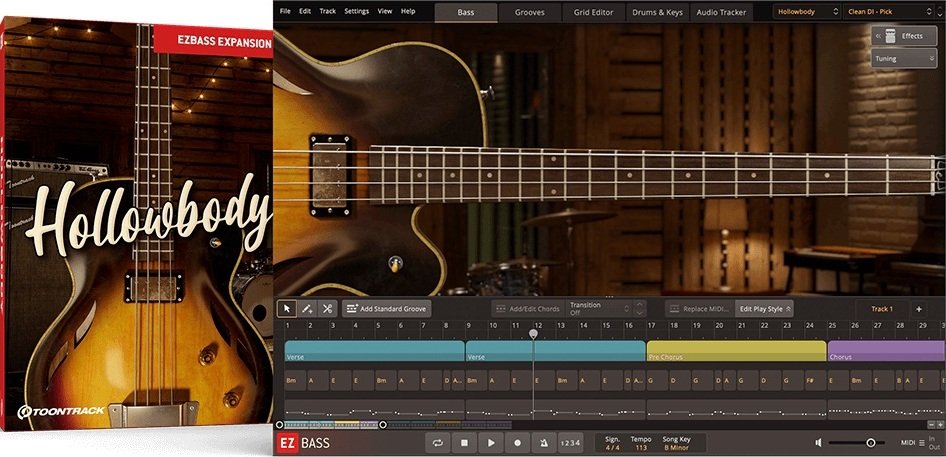Select the scissors split tool
946x457 pixels.
click(x=327, y=308)
